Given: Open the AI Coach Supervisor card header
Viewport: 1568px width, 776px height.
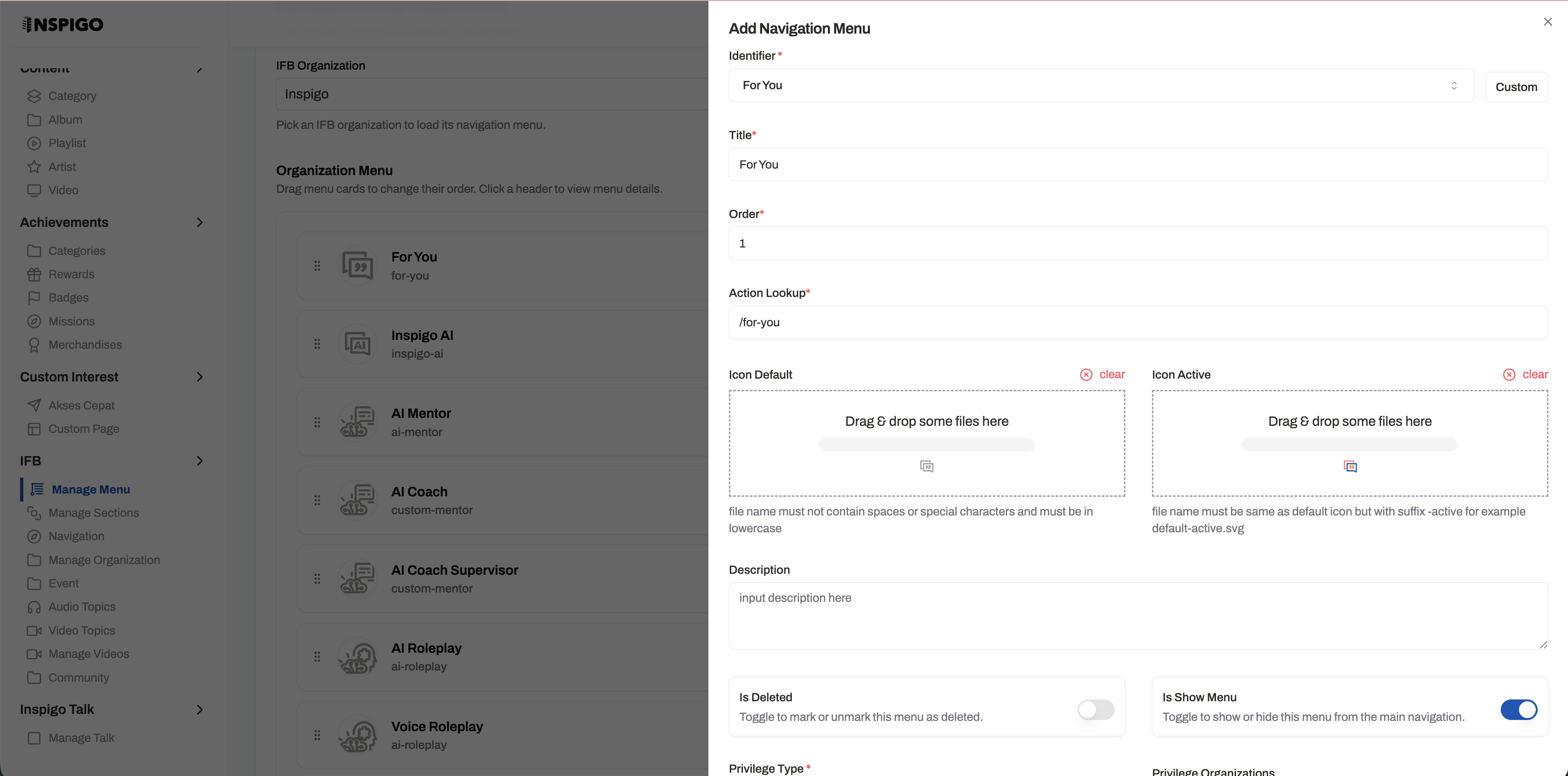Looking at the screenshot, I should [503, 579].
